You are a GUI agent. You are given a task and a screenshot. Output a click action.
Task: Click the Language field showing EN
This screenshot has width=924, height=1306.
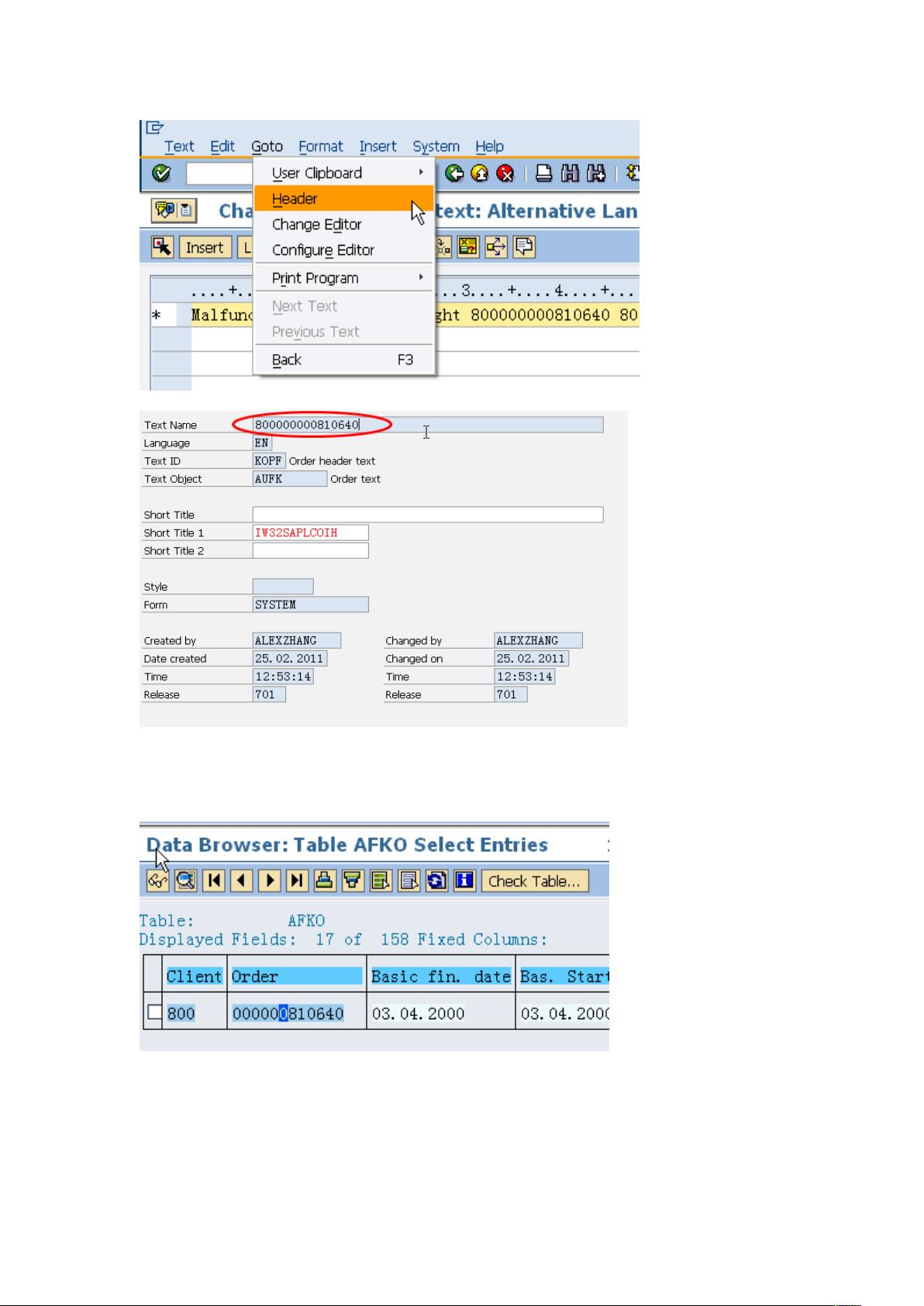(x=262, y=443)
